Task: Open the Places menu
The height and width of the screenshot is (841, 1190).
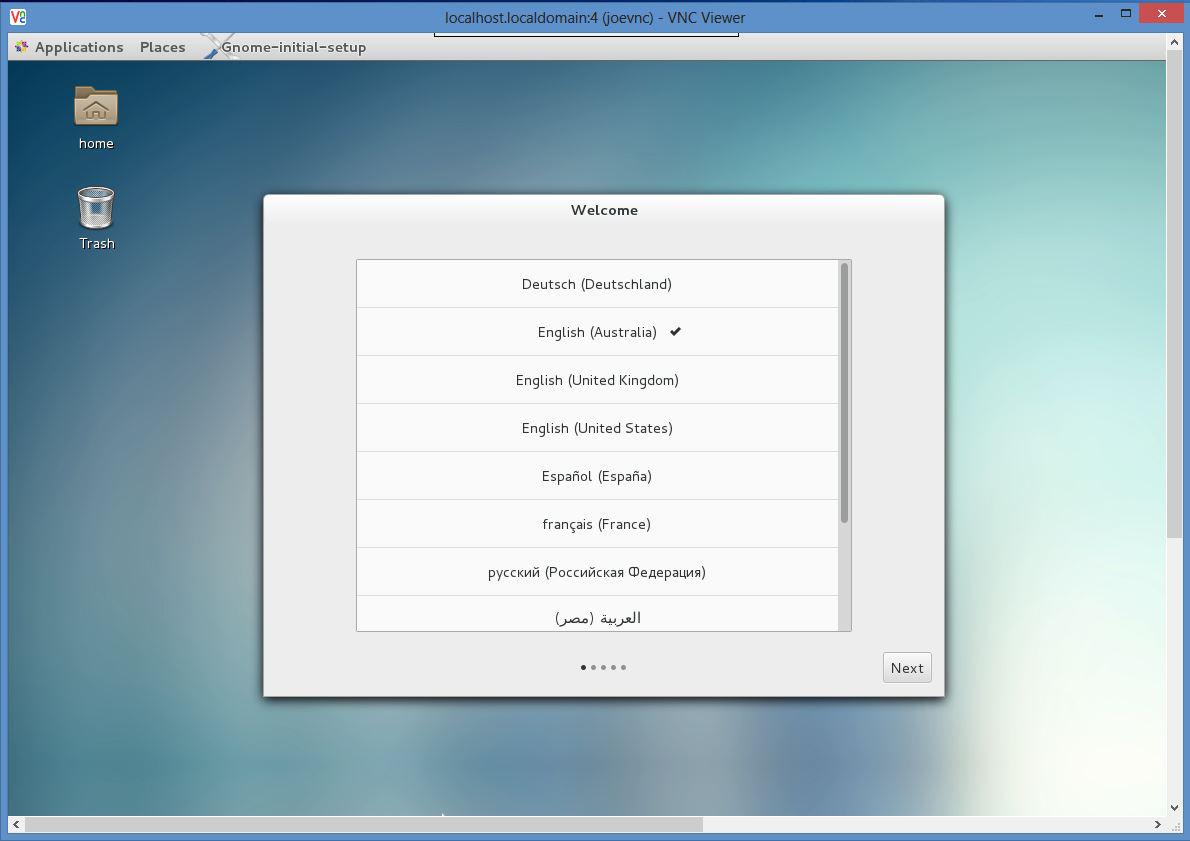Action: pos(162,46)
